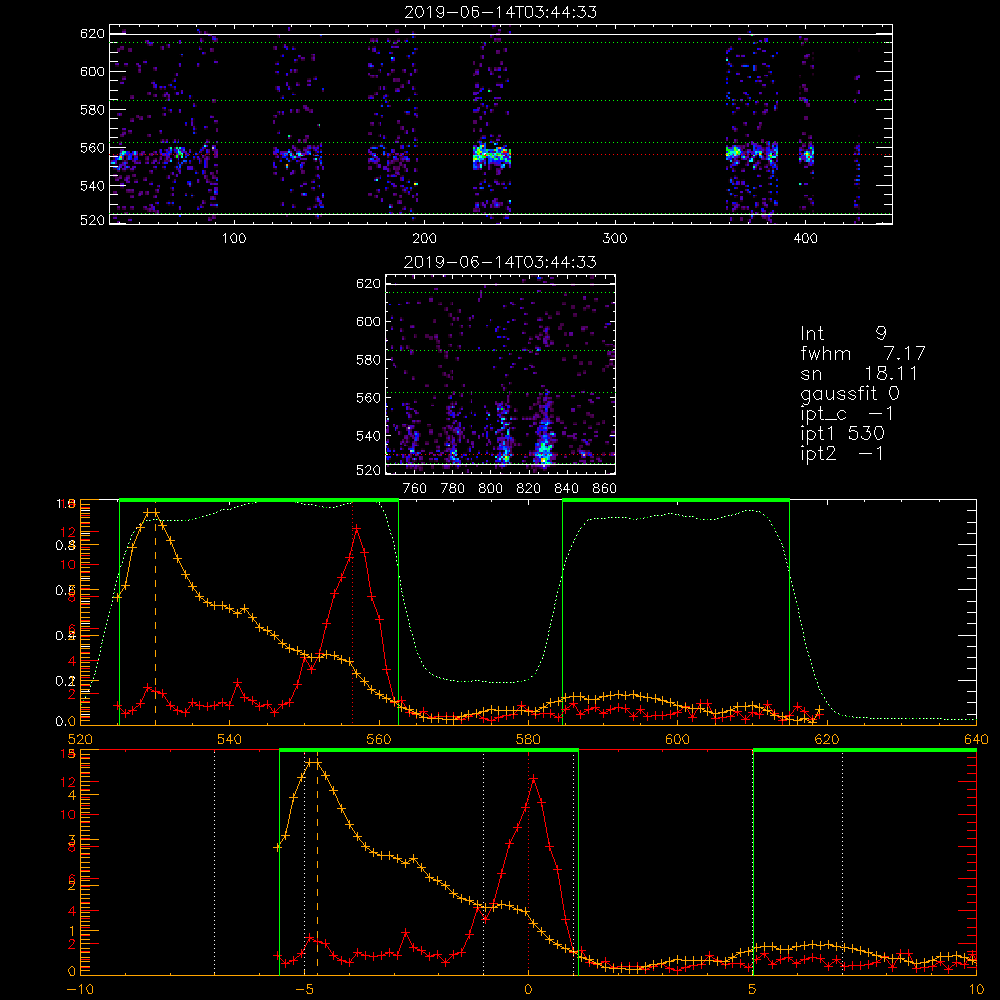
Task: Click the bright emission blob near 240 in top spectrogram
Action: [492, 156]
